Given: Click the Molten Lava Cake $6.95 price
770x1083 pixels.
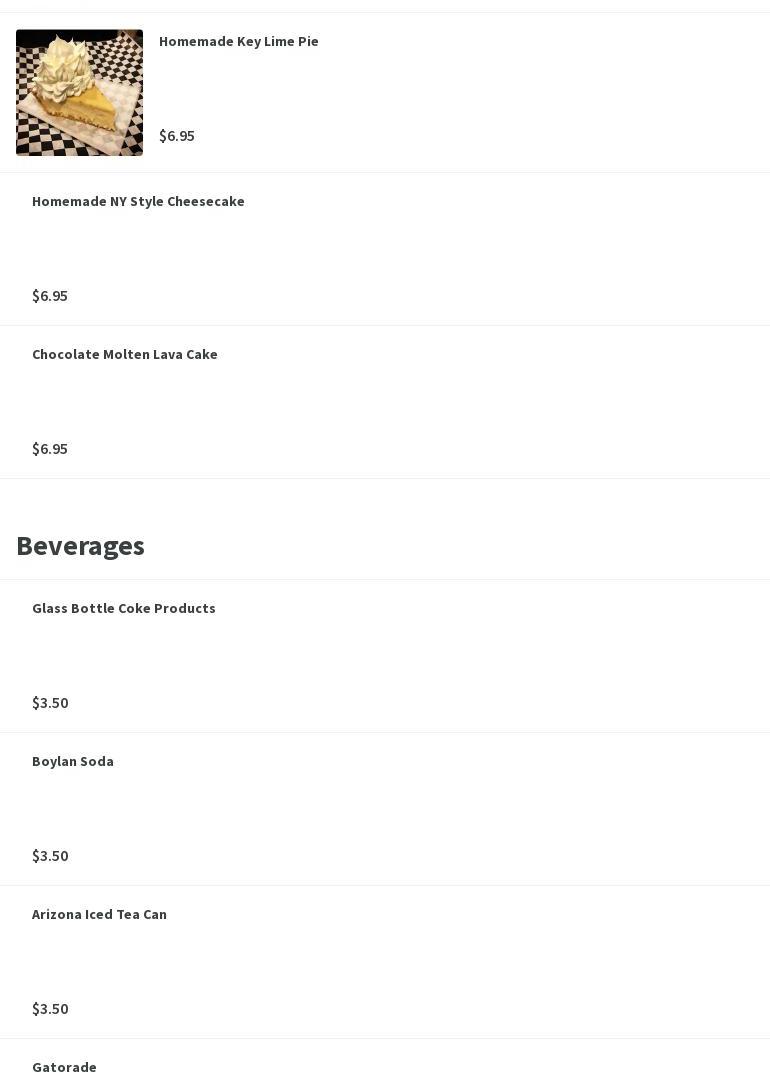Looking at the screenshot, I should (50, 449).
